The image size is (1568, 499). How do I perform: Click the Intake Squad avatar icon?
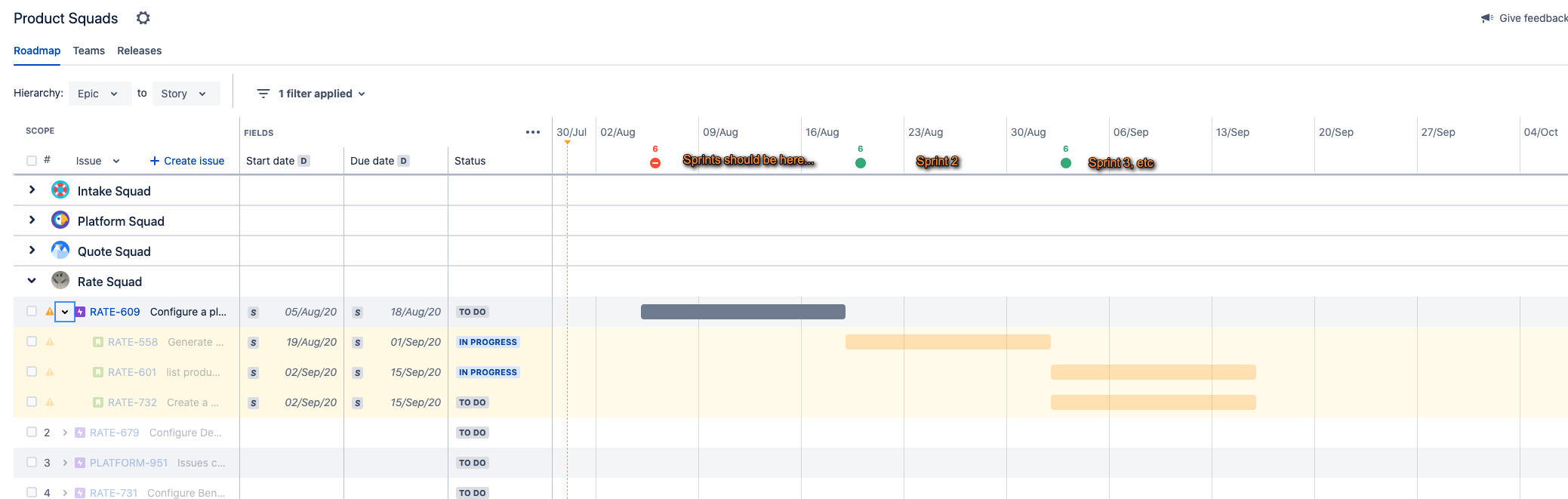(60, 190)
